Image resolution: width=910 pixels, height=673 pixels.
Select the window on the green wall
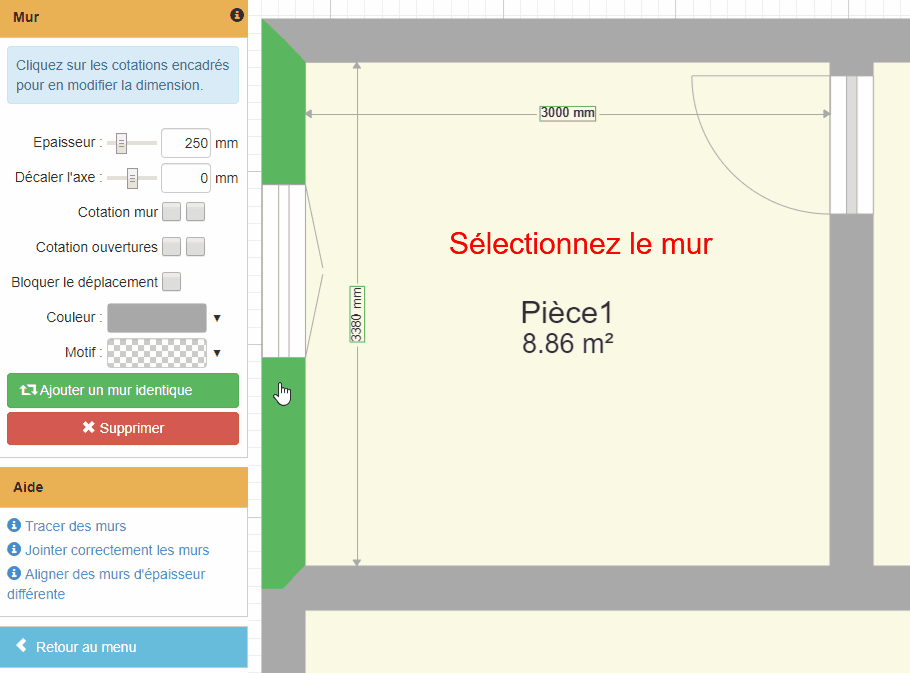pyautogui.click(x=283, y=271)
